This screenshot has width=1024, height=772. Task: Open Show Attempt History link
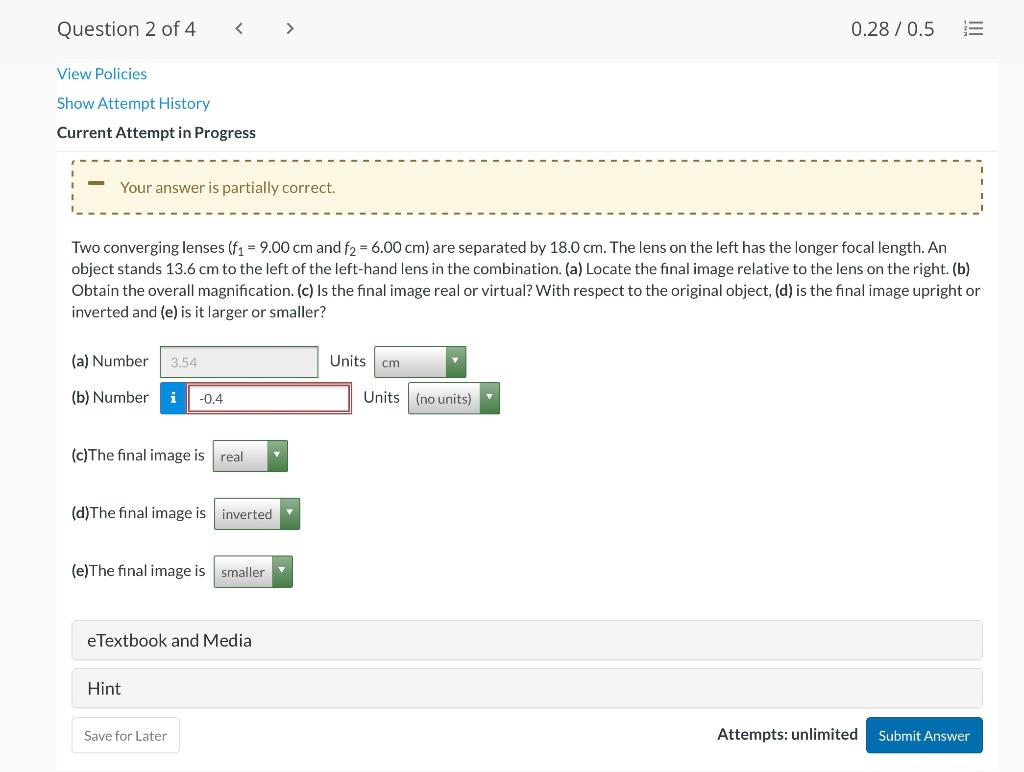click(133, 103)
